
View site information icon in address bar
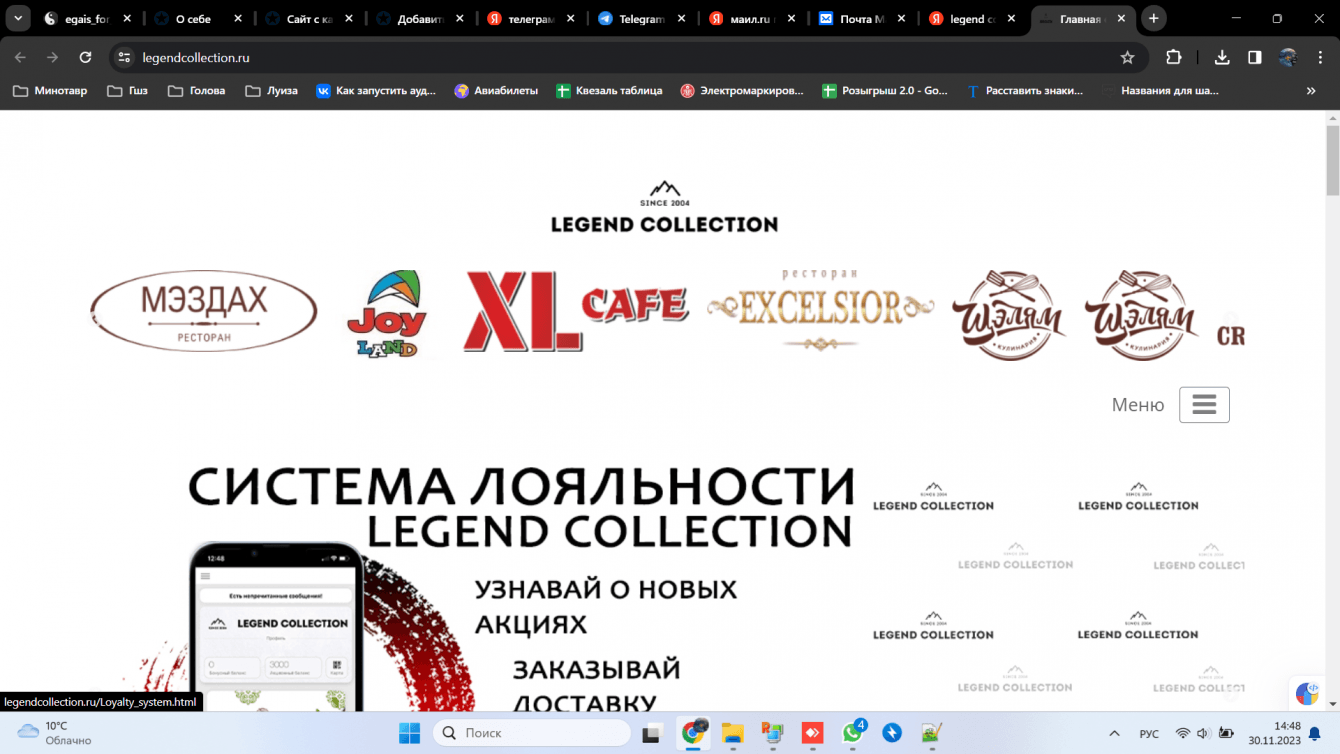(x=124, y=58)
